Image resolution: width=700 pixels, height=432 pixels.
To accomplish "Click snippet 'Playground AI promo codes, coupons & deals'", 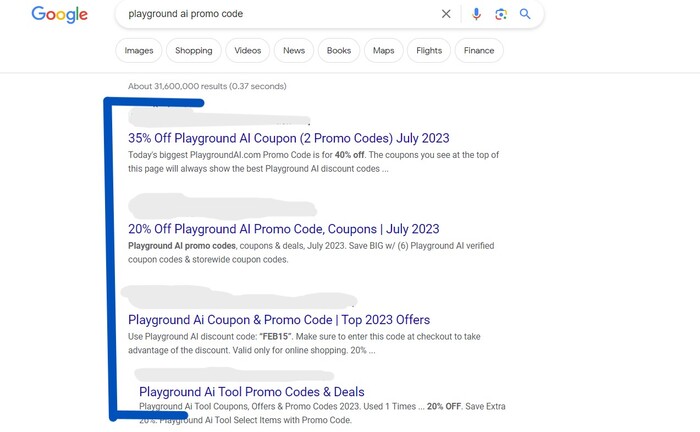I will click(x=311, y=253).
